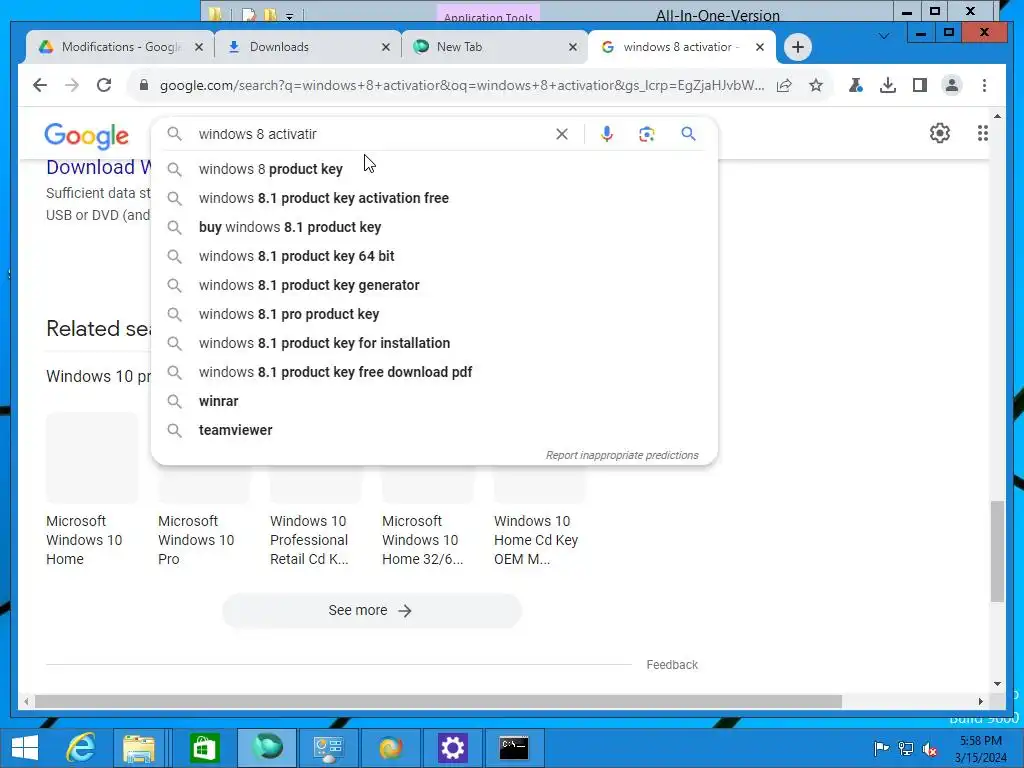Open Chrome Labs flask icon

(856, 85)
